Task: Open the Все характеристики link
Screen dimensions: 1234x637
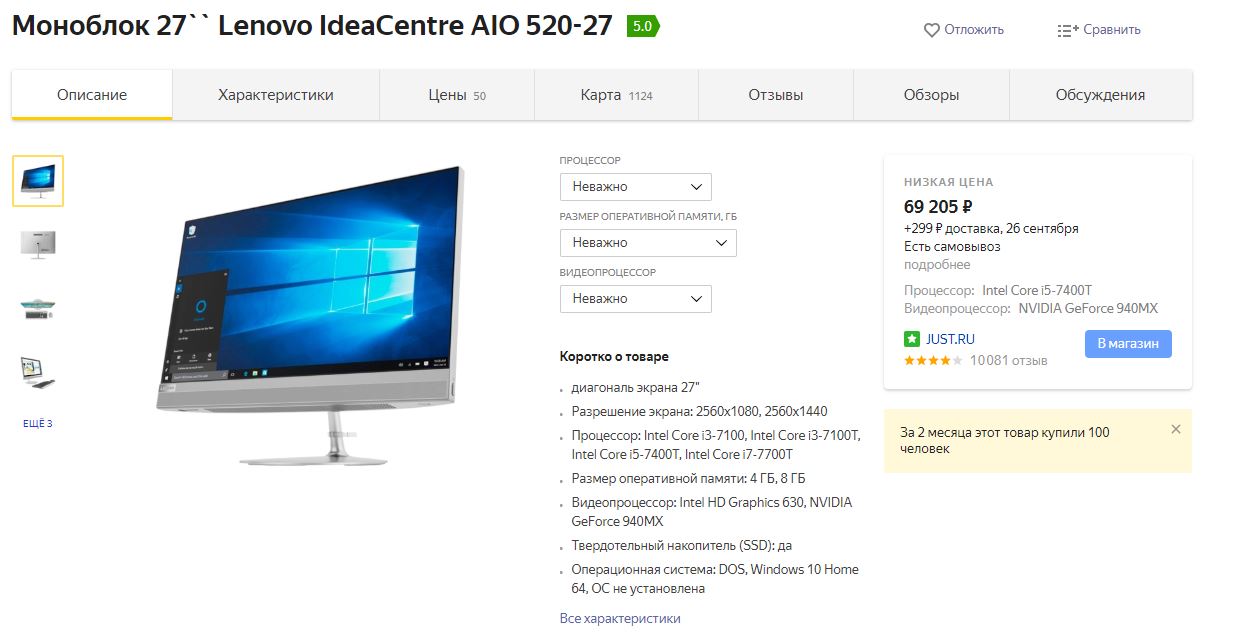Action: [x=620, y=618]
